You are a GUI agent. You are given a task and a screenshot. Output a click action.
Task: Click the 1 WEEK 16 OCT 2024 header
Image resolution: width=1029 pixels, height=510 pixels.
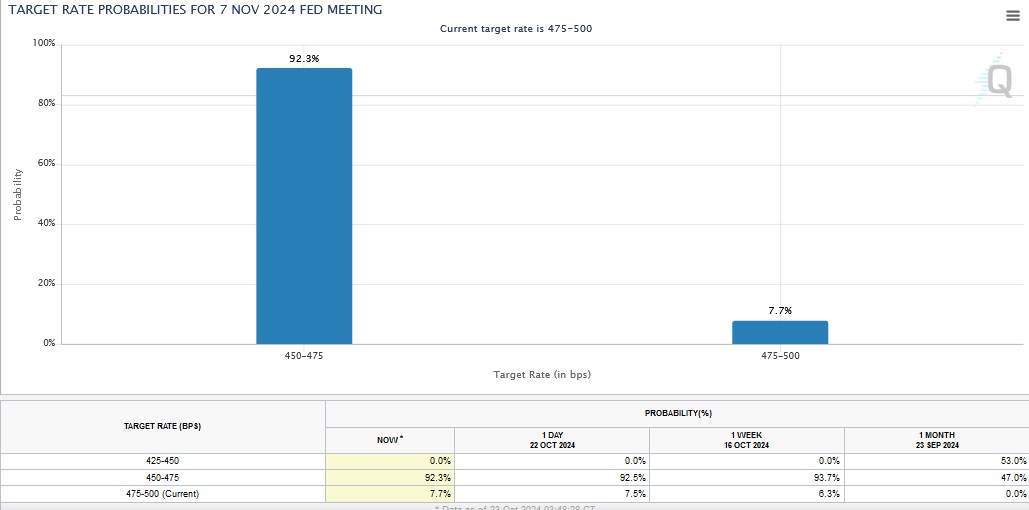[x=746, y=440]
